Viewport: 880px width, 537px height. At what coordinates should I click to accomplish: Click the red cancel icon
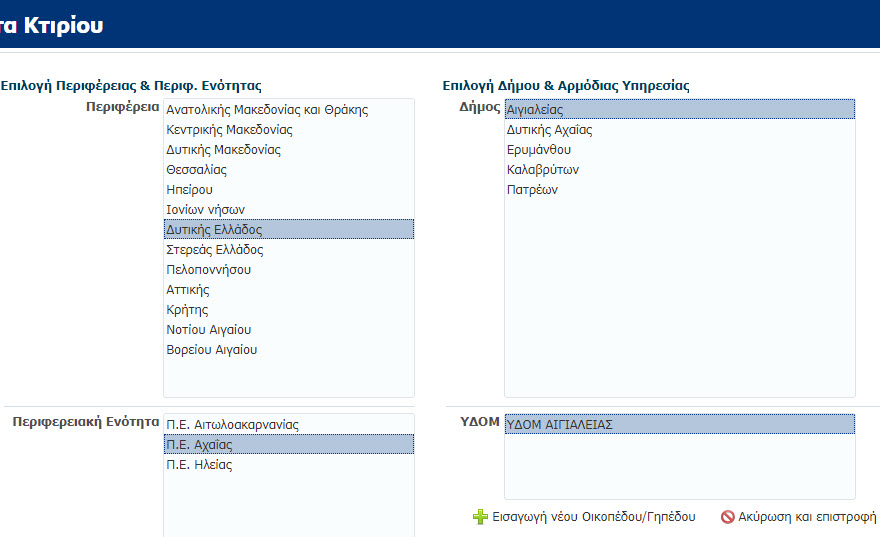[x=727, y=517]
